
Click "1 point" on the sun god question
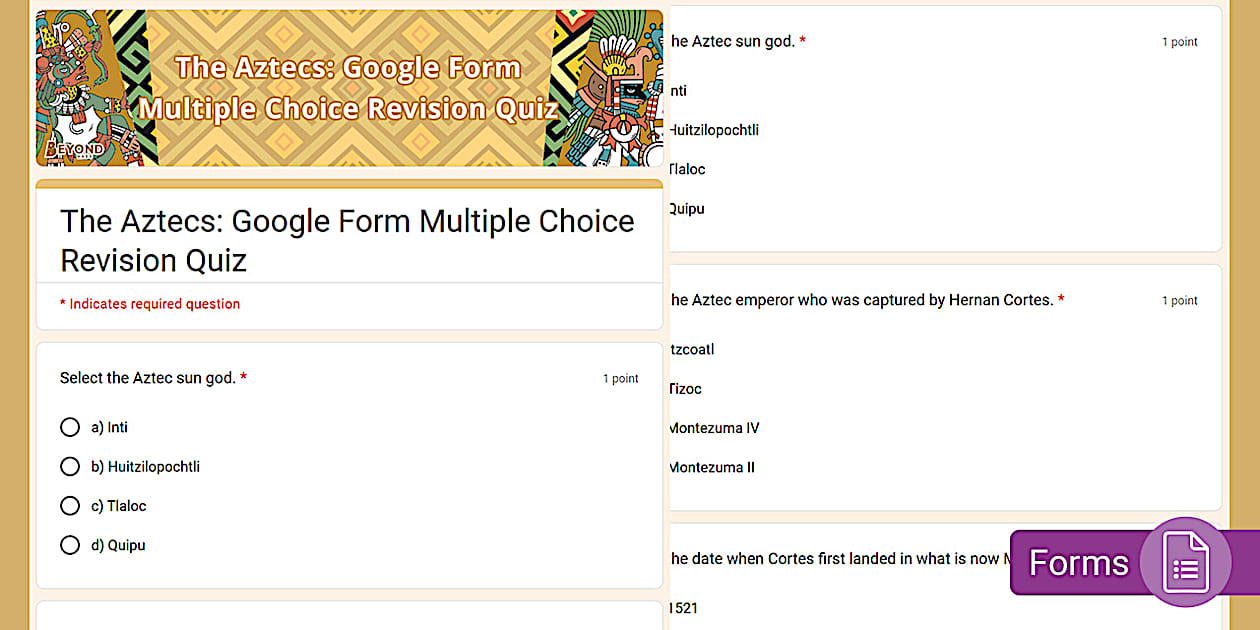(x=621, y=378)
